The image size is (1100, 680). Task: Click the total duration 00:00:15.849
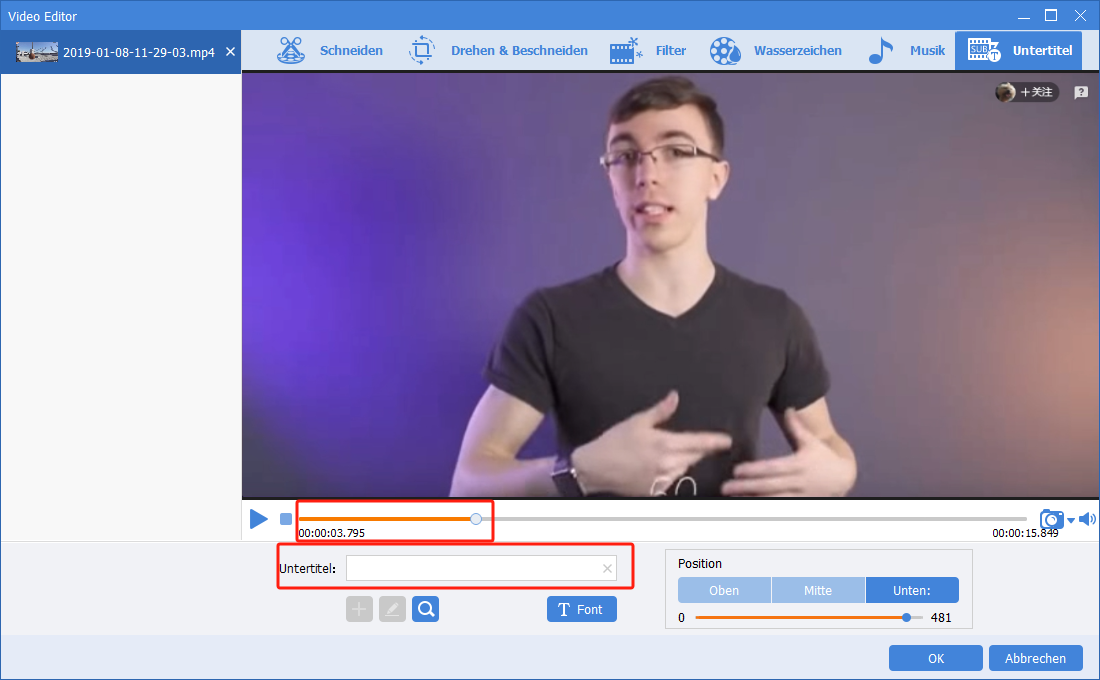point(1025,533)
